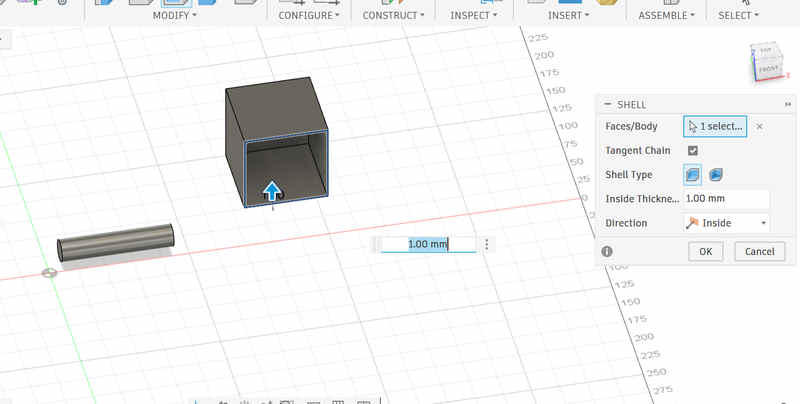
Task: Click the 'Direction' label text
Action: (626, 223)
